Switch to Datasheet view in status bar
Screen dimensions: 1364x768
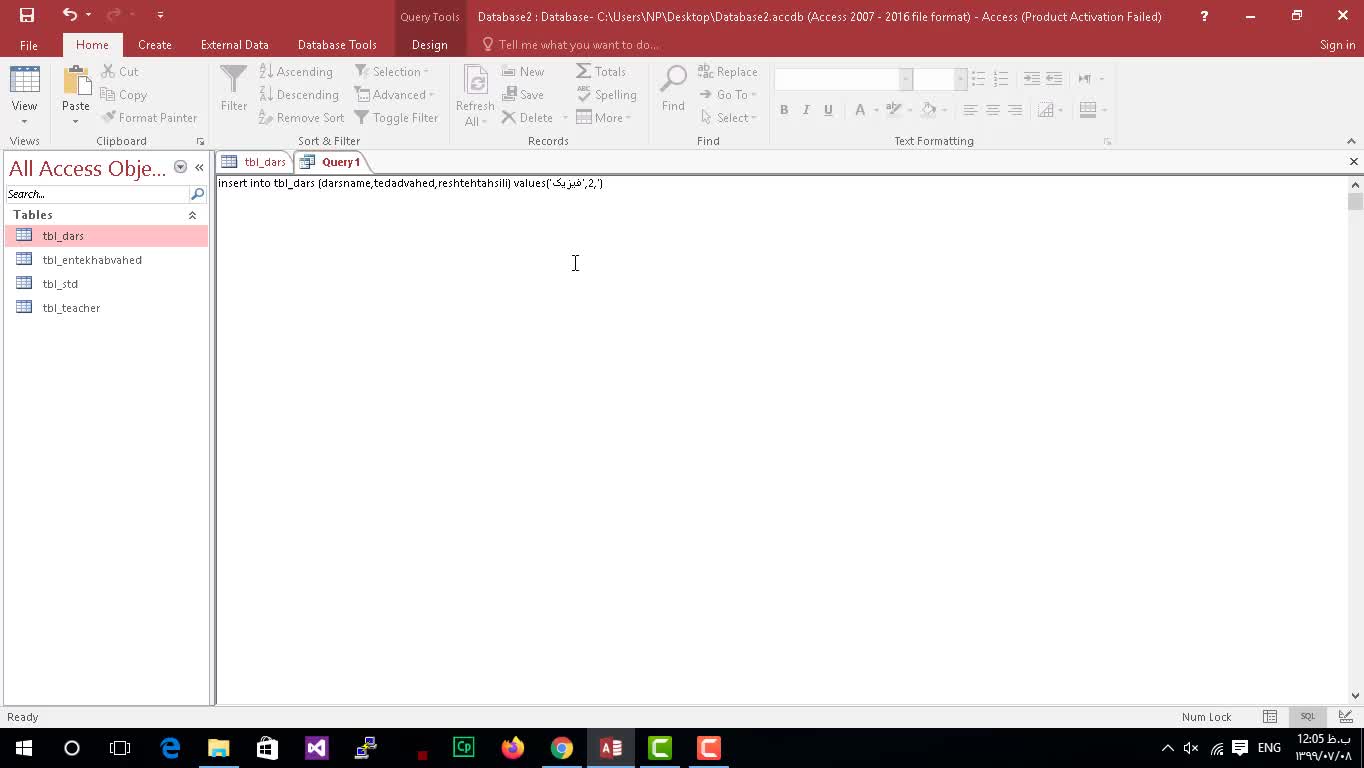coord(1270,717)
